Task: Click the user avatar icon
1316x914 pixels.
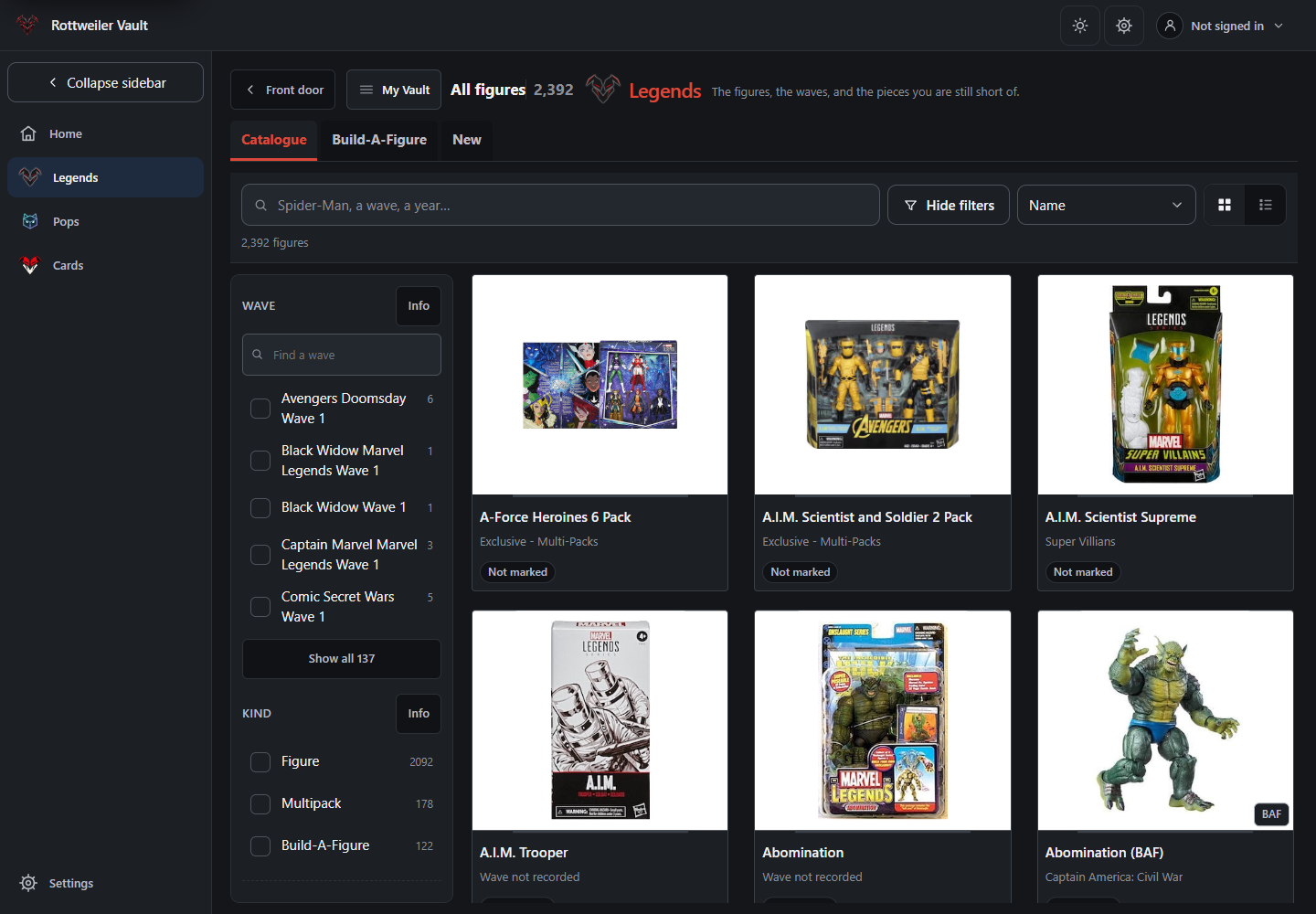Action: click(x=1170, y=26)
